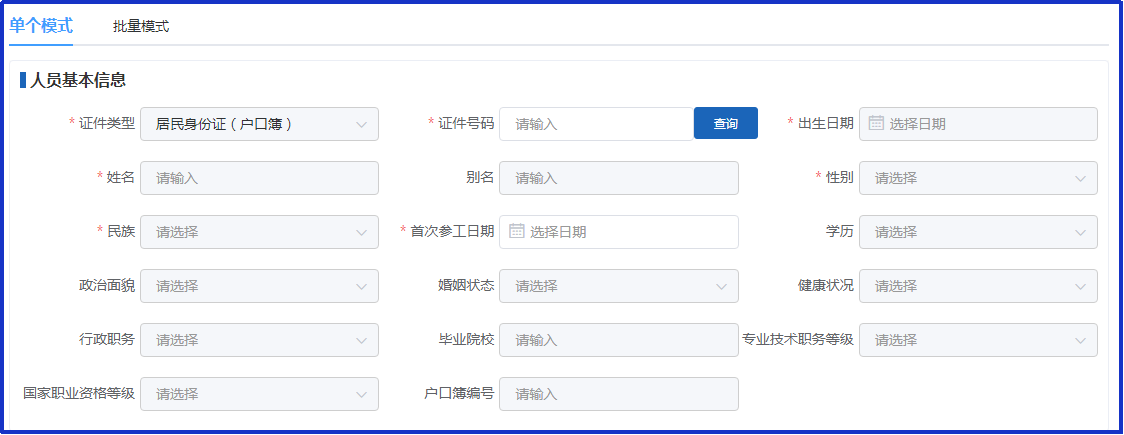Open the 行政职务 dropdown

[259, 340]
